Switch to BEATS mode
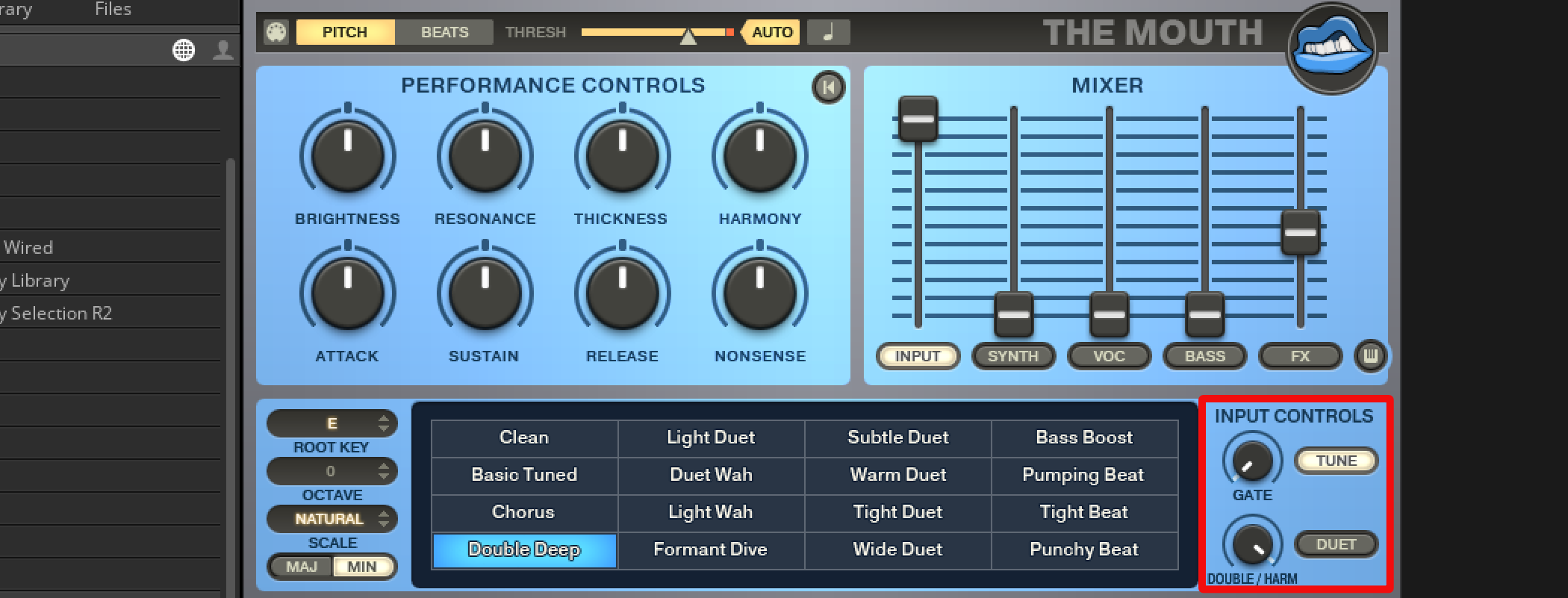The image size is (1568, 598). click(x=444, y=32)
